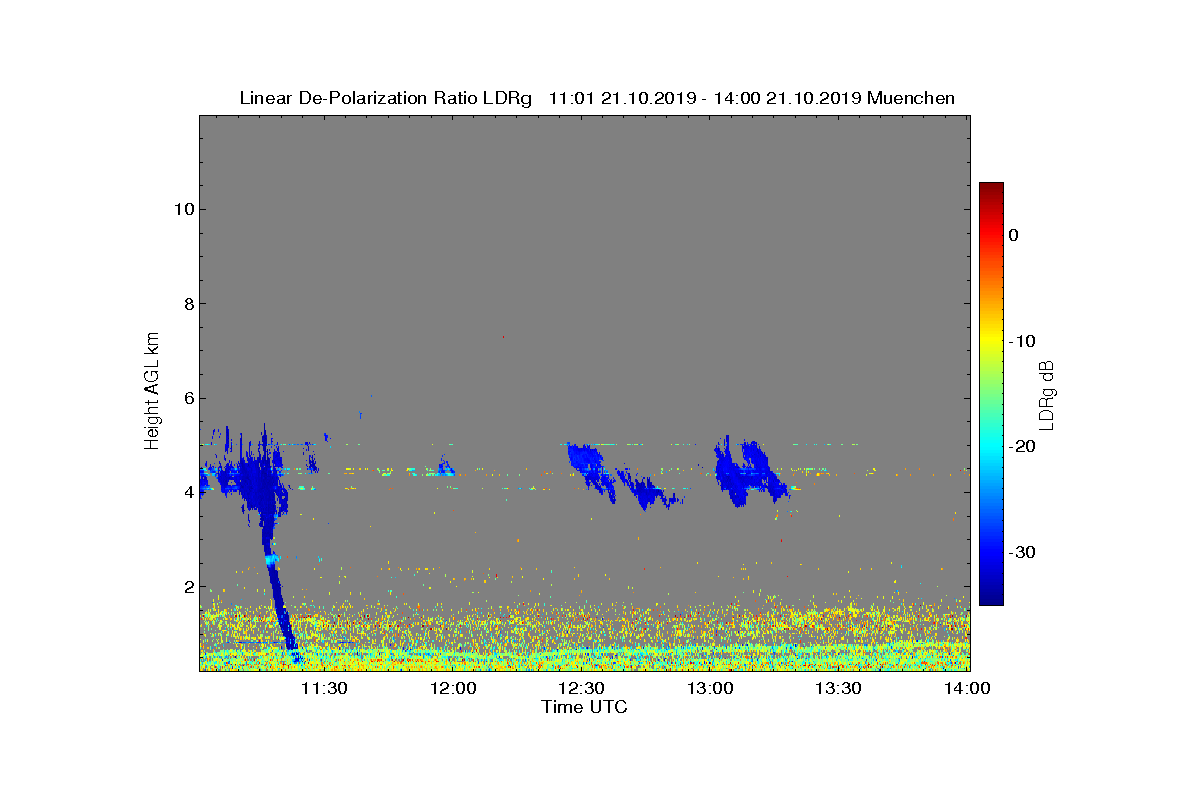Click the -10 colorbar label
The width and height of the screenshot is (1200, 800).
pos(1022,341)
